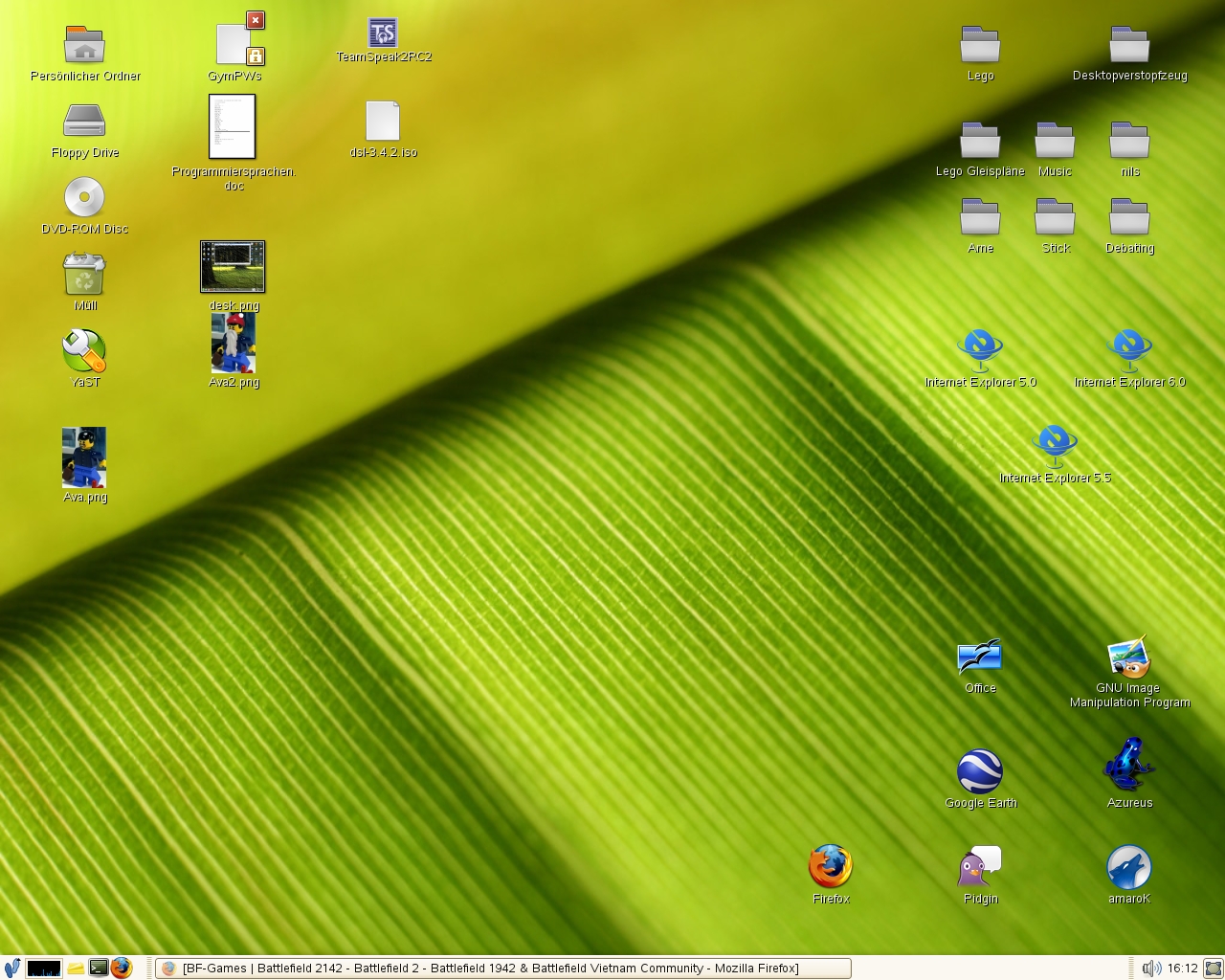Select the Pidgin messenger desktop icon
1225x980 pixels.
(x=980, y=867)
